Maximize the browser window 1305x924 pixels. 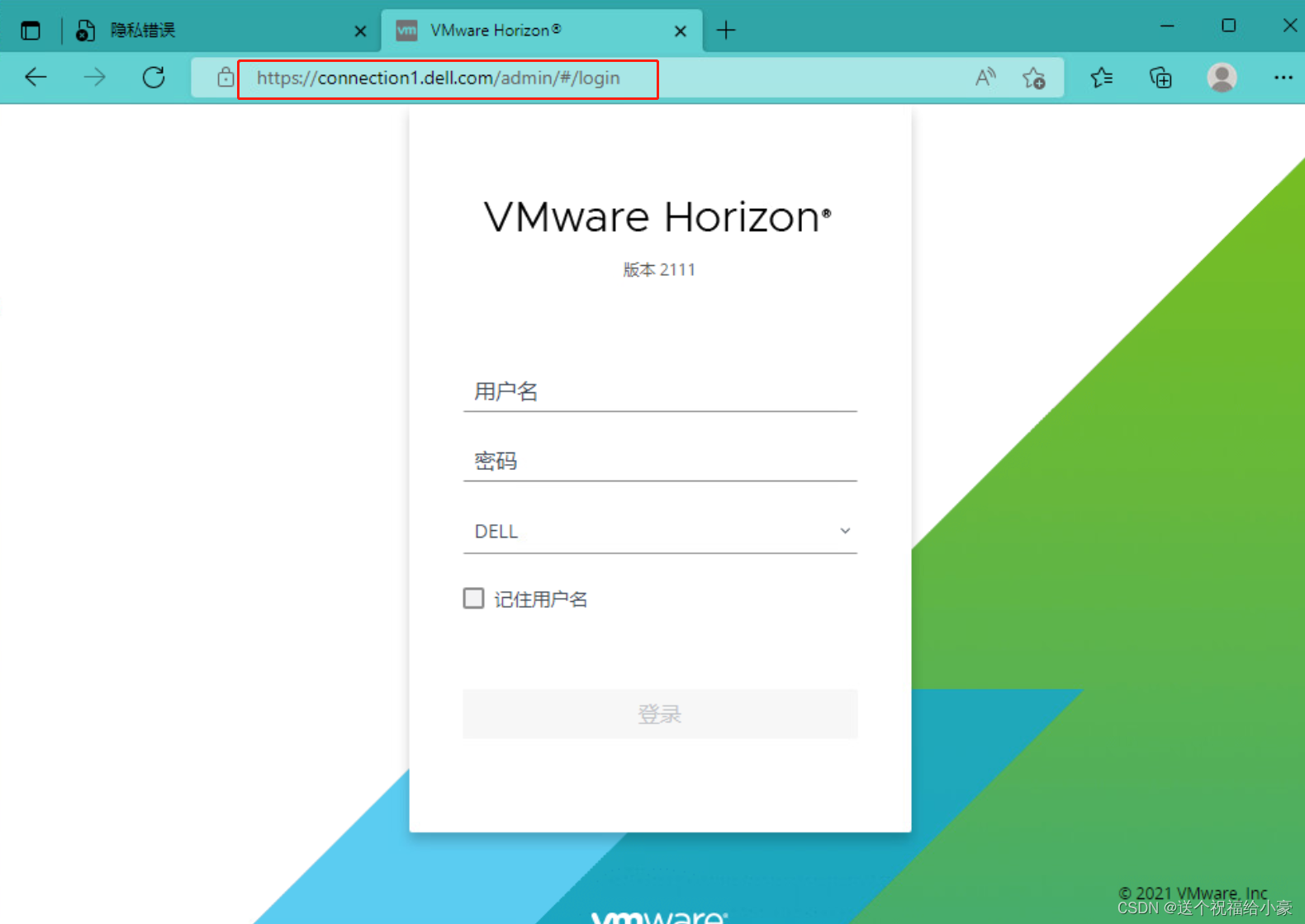[x=1228, y=26]
